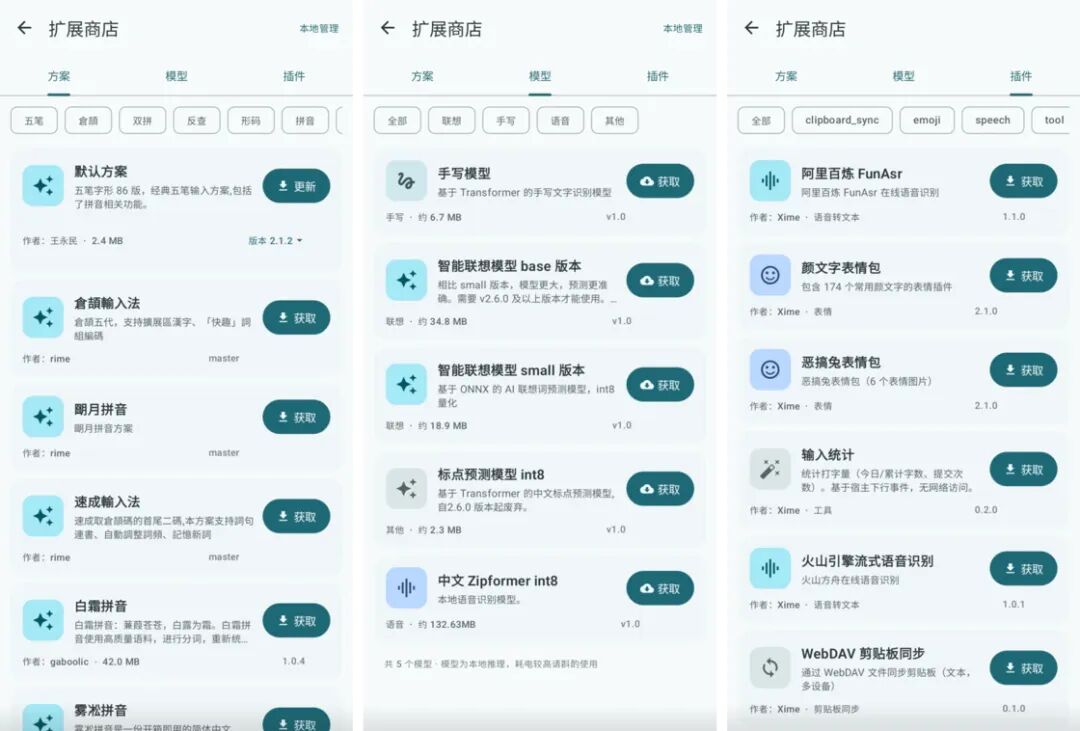
Task: Click 标点预测模型 int8 grey sparkle icon
Action: point(406,488)
